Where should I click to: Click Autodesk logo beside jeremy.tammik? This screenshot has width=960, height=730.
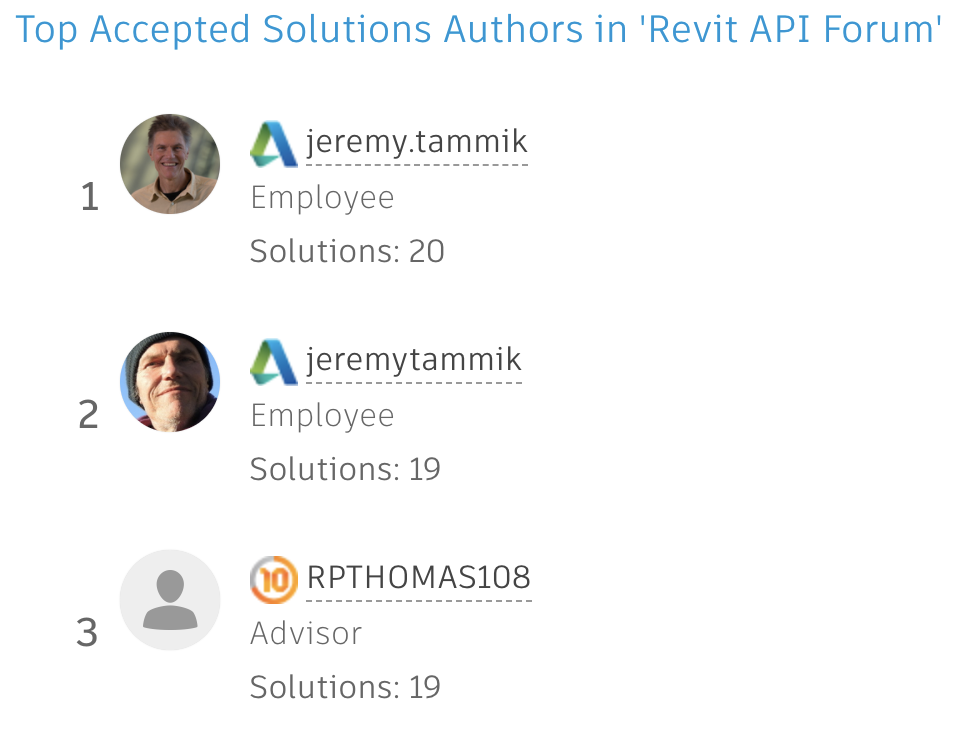tap(273, 144)
